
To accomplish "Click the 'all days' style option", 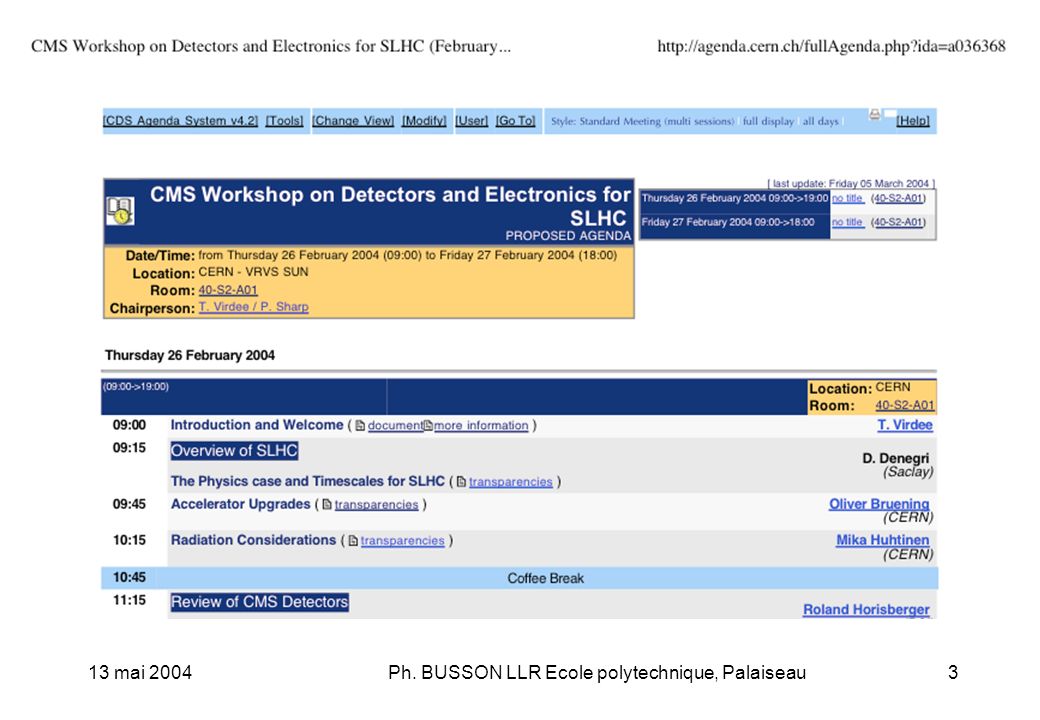I will point(820,121).
